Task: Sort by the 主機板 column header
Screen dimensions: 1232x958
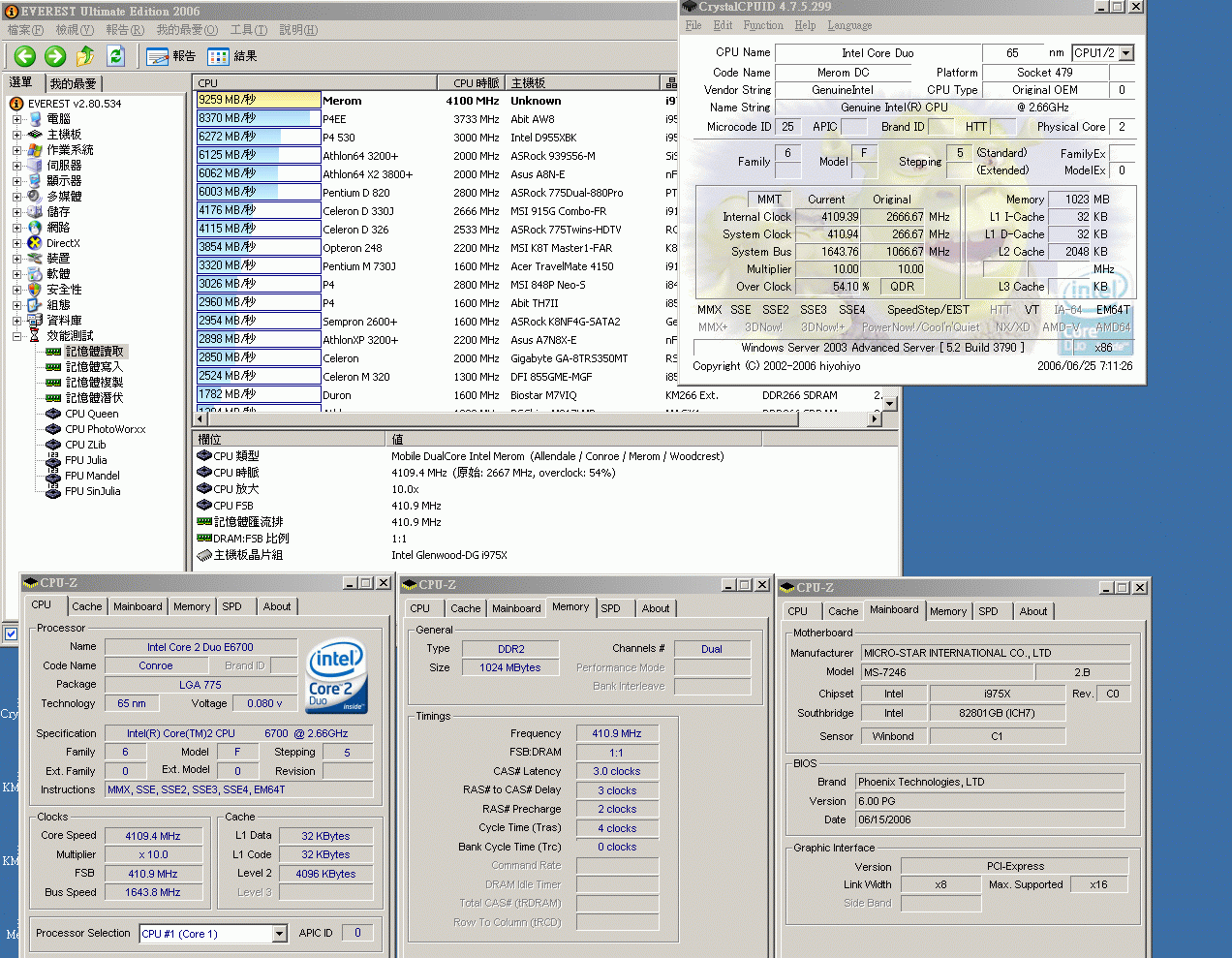Action: click(583, 83)
